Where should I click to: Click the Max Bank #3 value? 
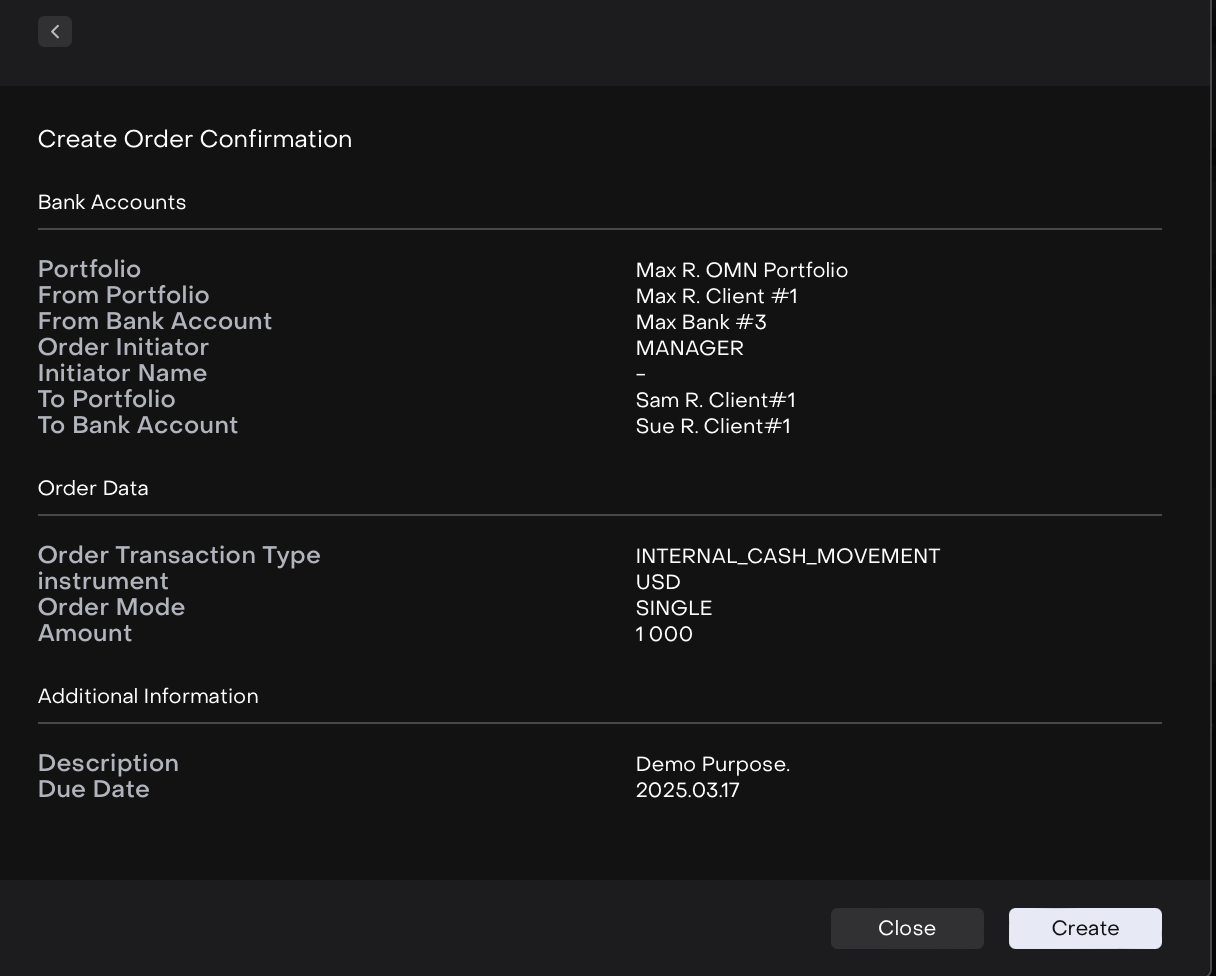701,322
